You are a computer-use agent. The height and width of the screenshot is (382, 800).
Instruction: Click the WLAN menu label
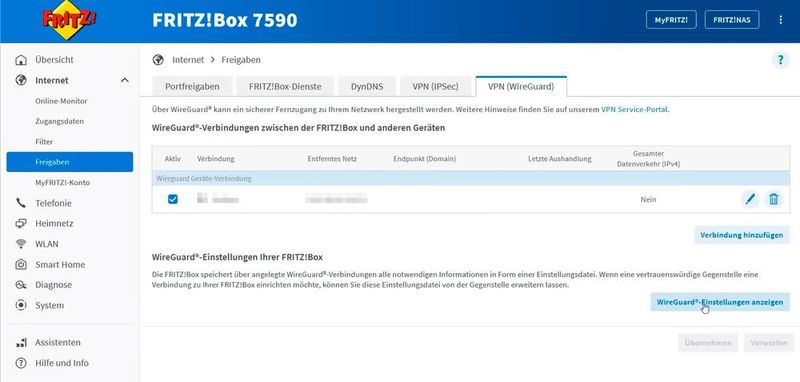coord(46,244)
